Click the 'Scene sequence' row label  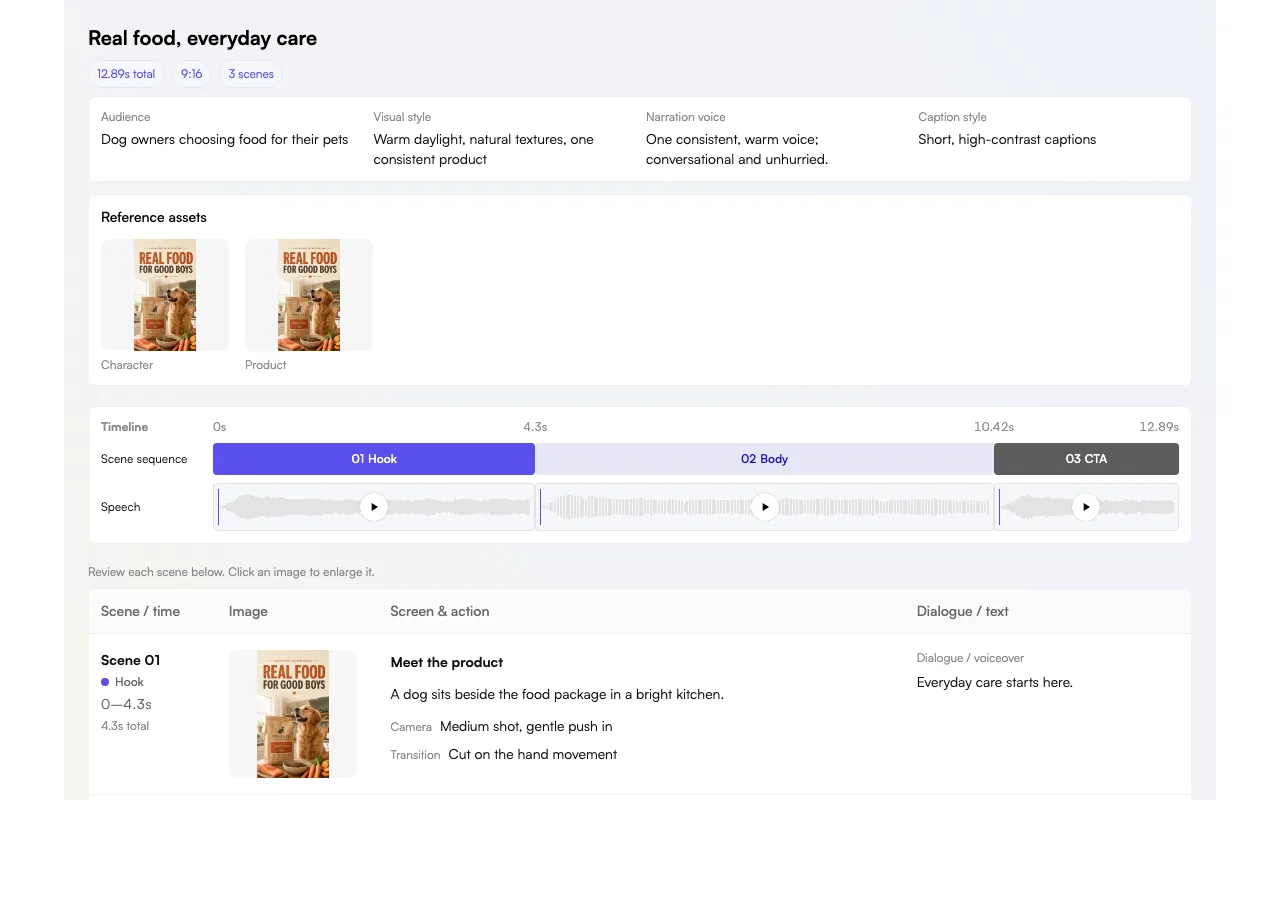(x=144, y=459)
